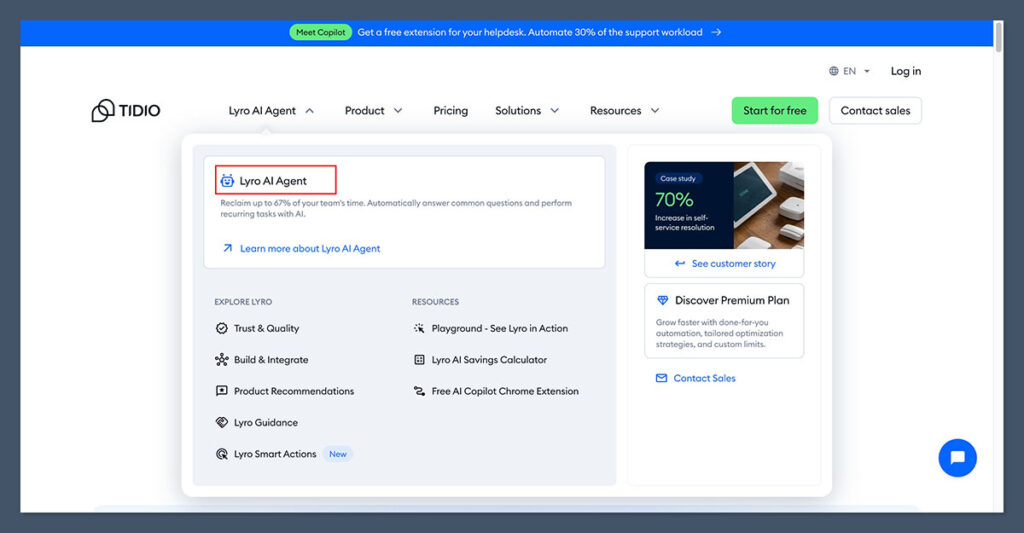Click the 70% case study thumbnail
Viewport: 1024px width, 533px height.
[723, 205]
